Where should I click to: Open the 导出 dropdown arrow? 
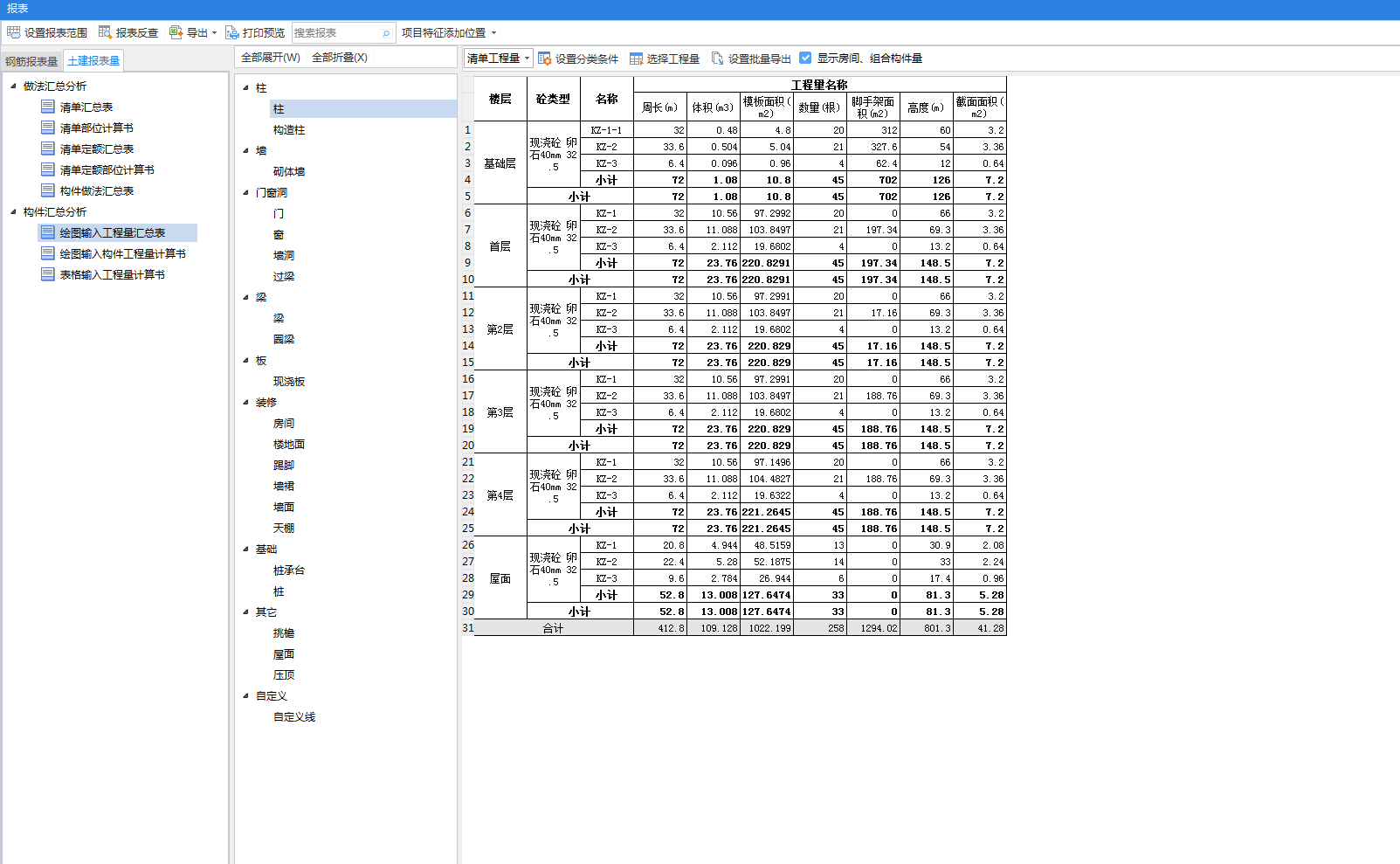214,33
